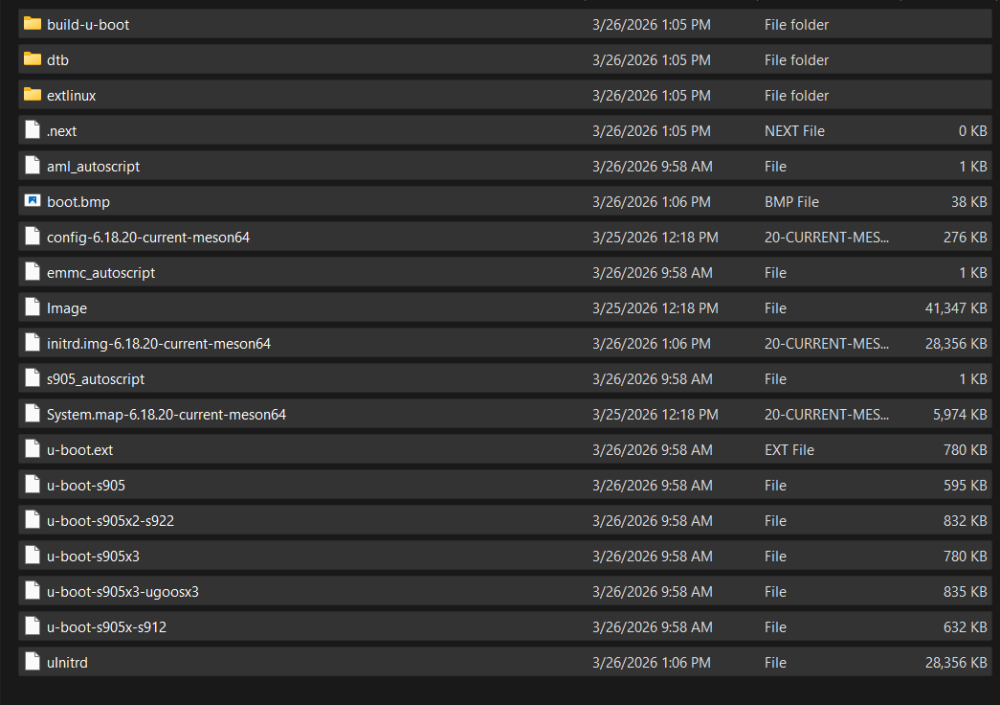The height and width of the screenshot is (705, 1000).
Task: Select the .next file icon
Action: pyautogui.click(x=32, y=131)
